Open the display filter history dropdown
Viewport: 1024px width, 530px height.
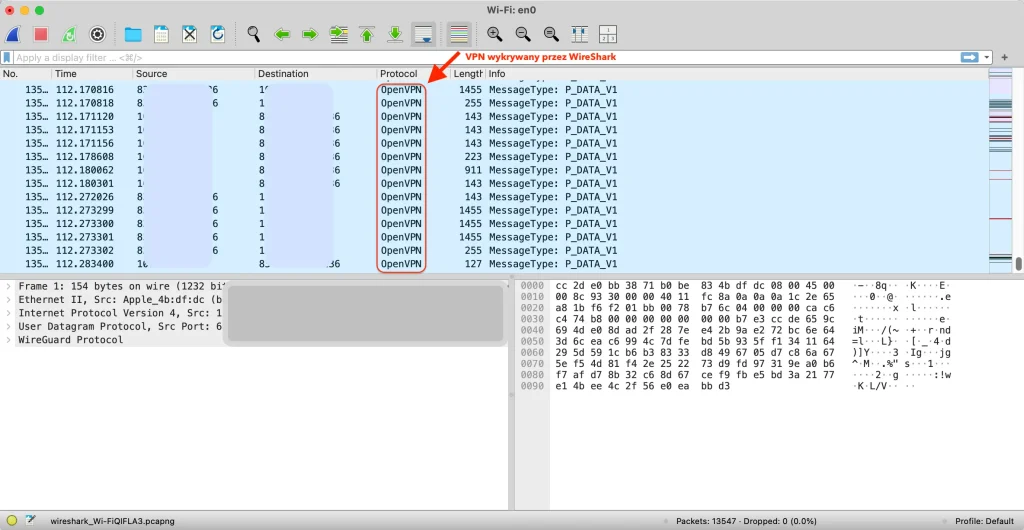pyautogui.click(x=987, y=57)
